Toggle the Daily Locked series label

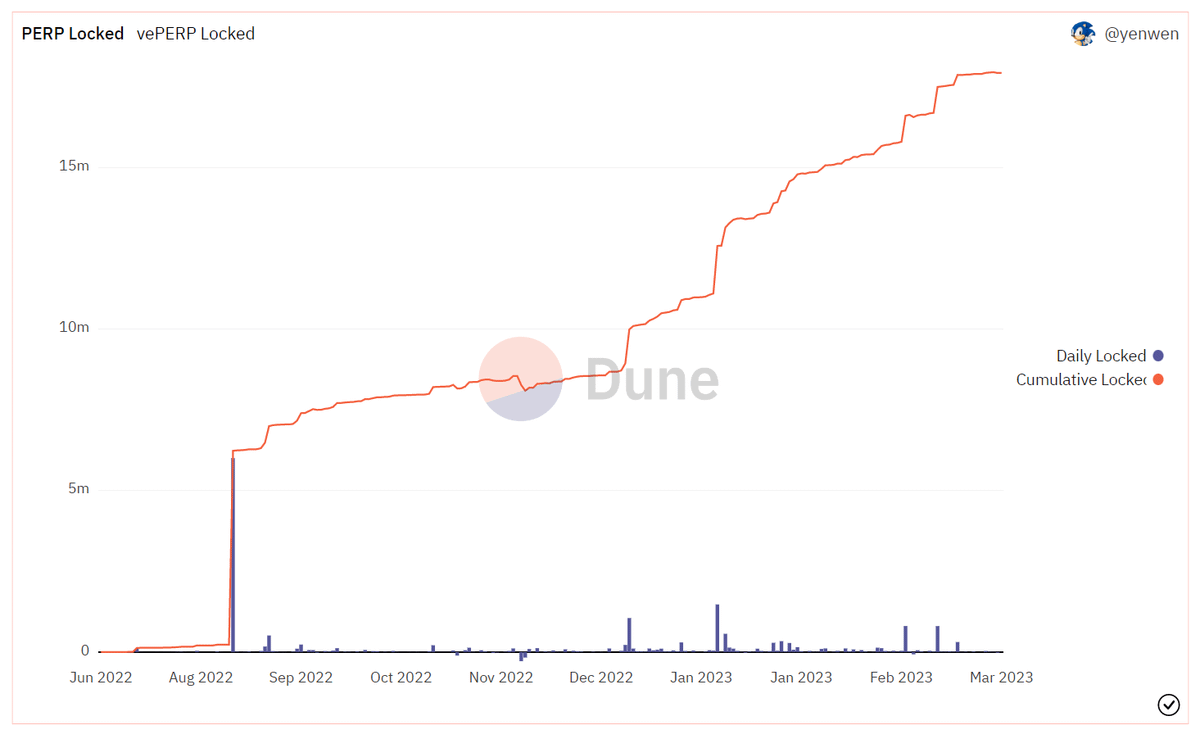pos(1100,356)
